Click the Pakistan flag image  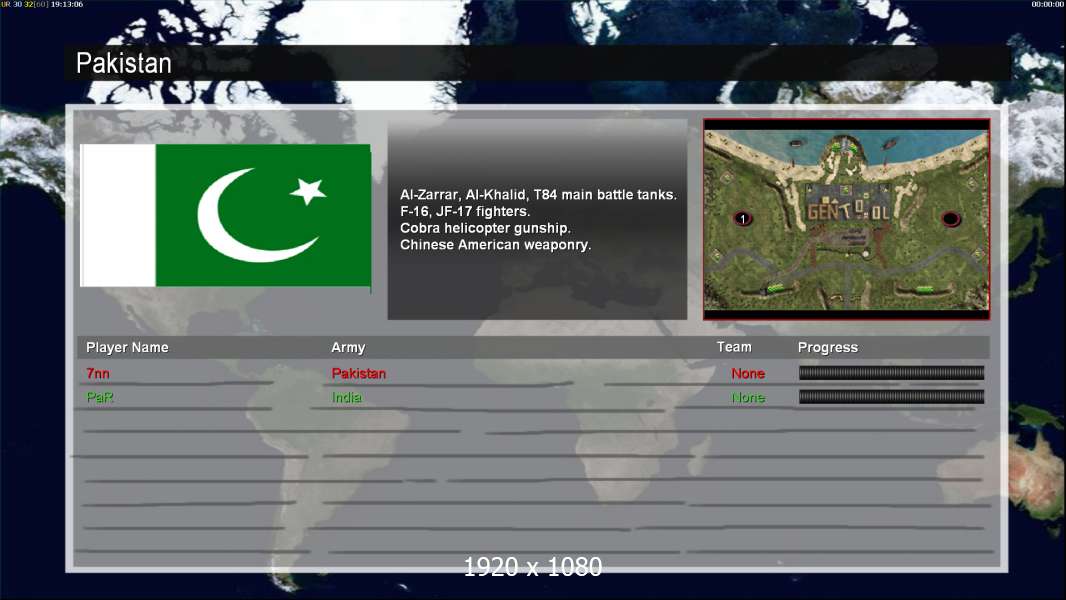(x=226, y=215)
